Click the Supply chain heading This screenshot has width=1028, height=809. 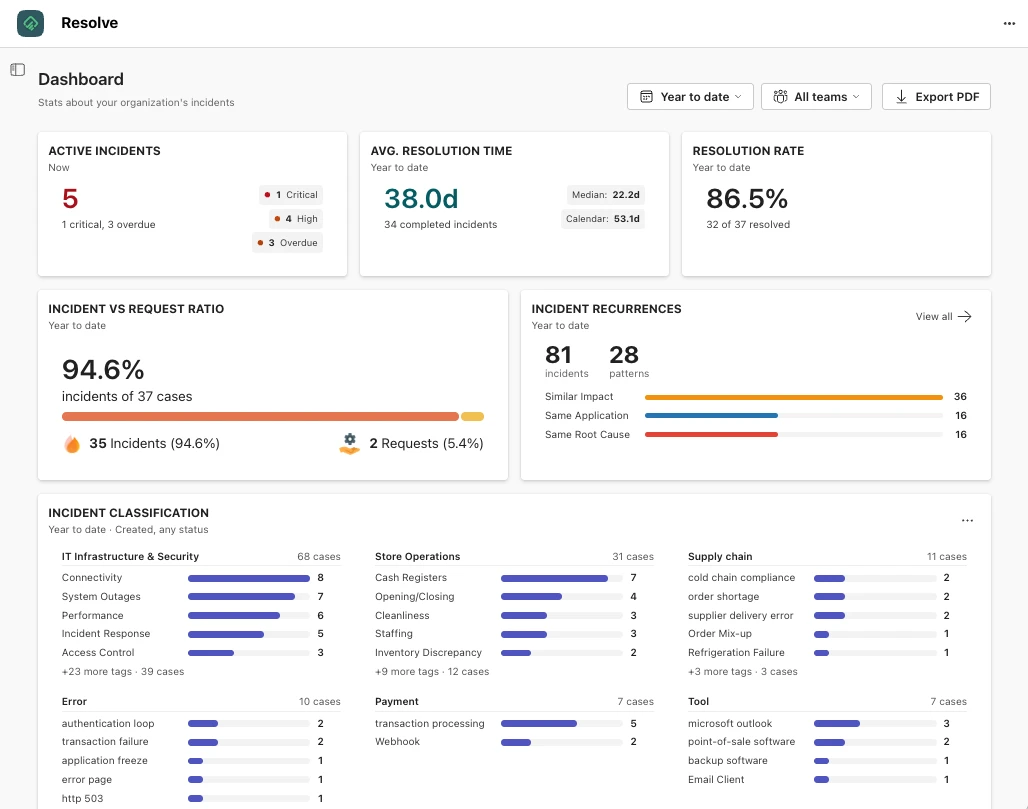pyautogui.click(x=720, y=557)
